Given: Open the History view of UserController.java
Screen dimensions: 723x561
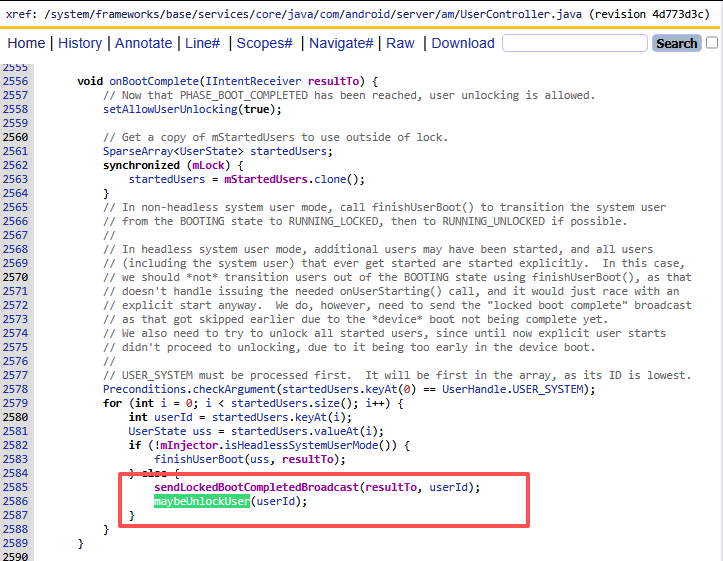Looking at the screenshot, I should 80,43.
